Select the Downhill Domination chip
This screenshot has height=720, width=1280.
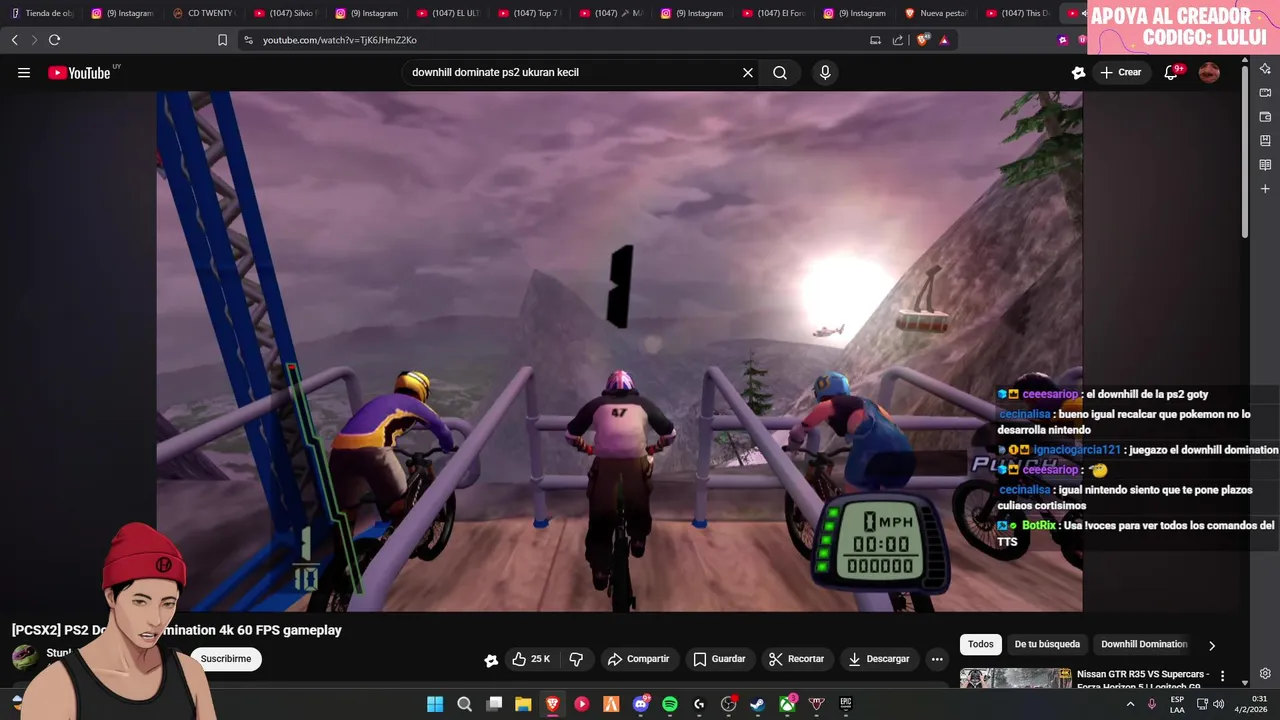pos(1144,645)
